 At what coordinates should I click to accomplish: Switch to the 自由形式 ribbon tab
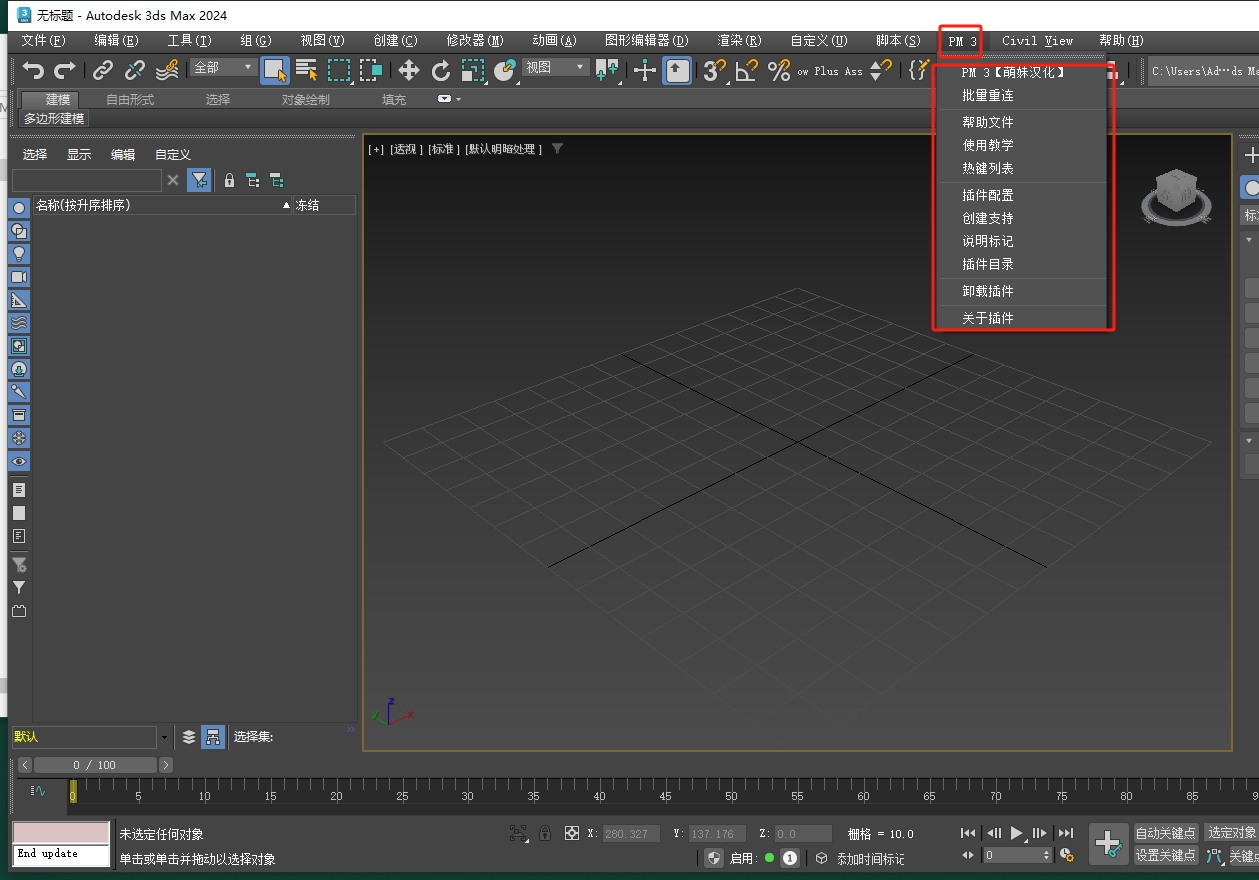130,100
